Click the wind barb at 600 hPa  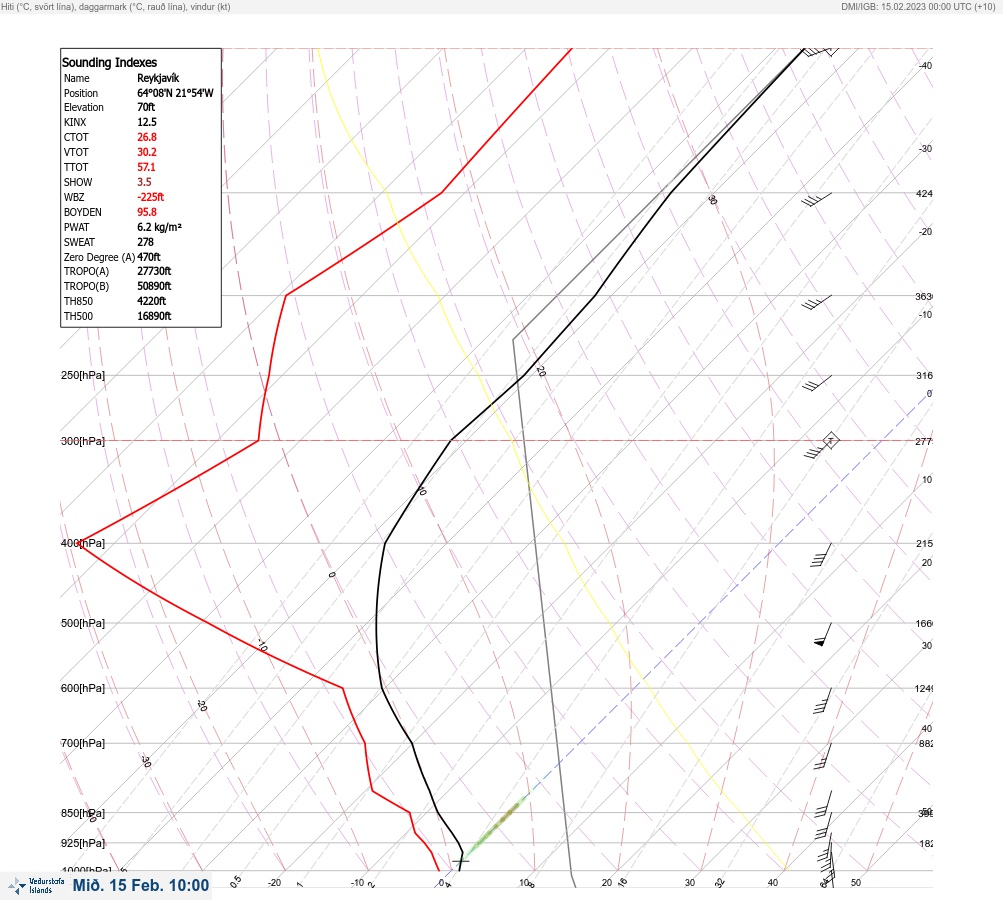click(x=823, y=700)
